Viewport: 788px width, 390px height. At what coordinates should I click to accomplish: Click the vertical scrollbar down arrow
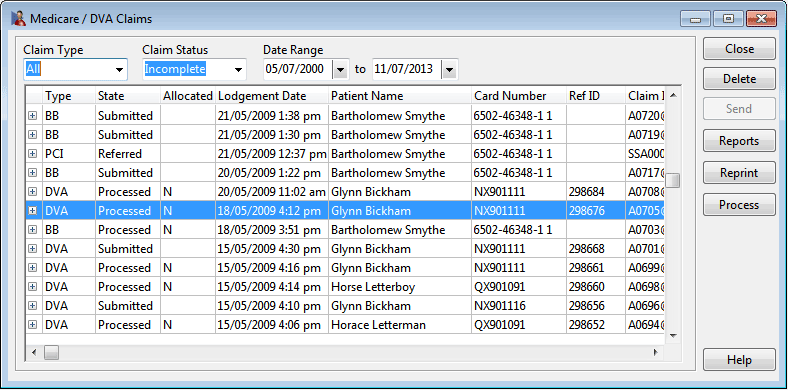673,336
